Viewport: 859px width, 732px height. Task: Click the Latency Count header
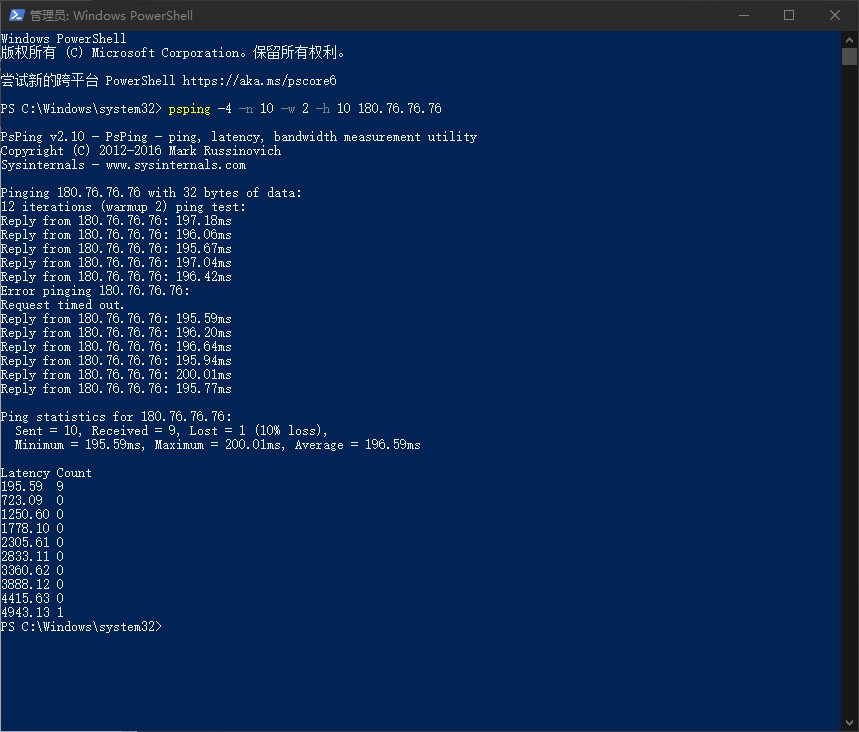(x=46, y=472)
